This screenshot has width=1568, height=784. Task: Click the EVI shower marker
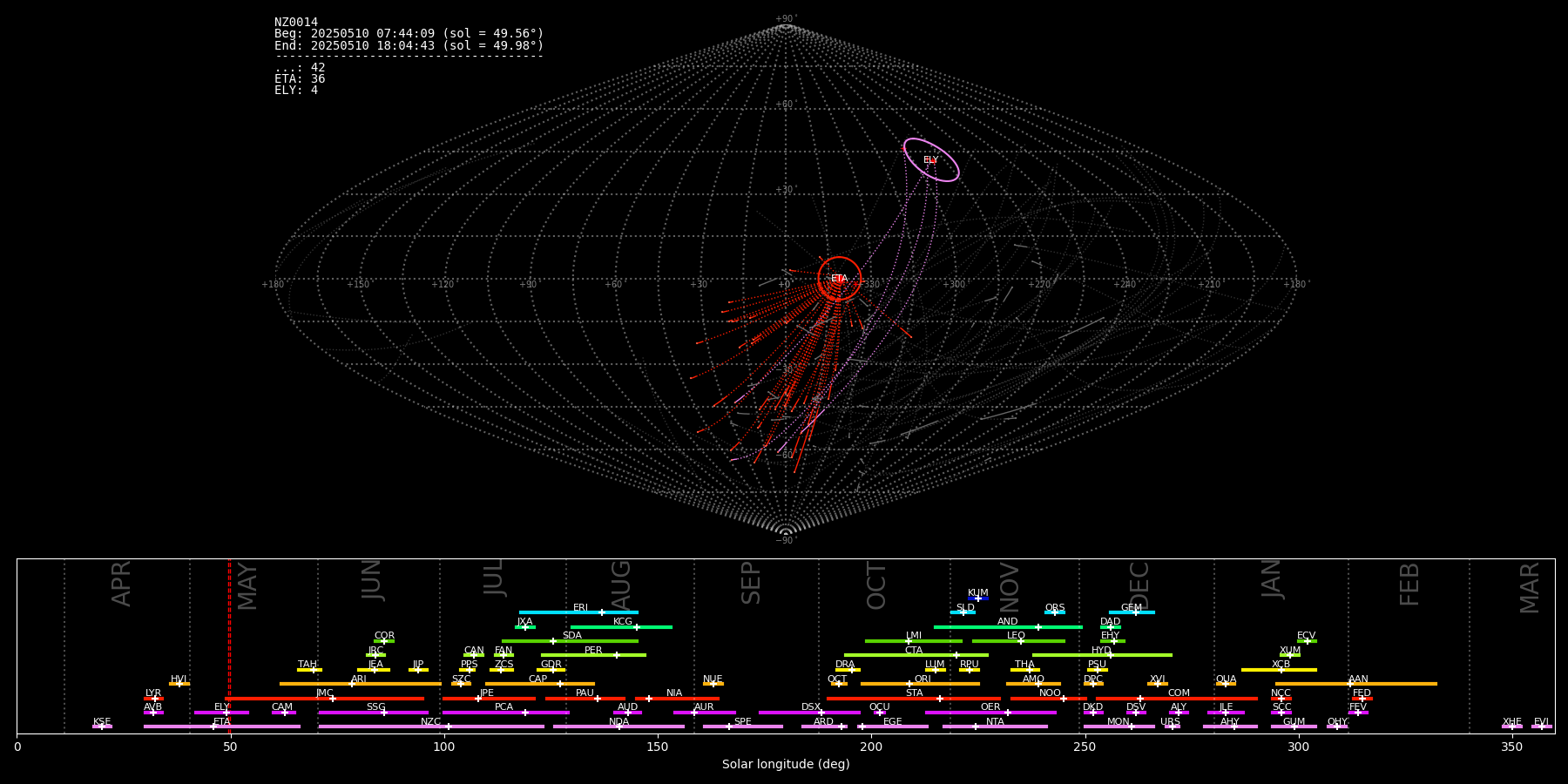1542,727
